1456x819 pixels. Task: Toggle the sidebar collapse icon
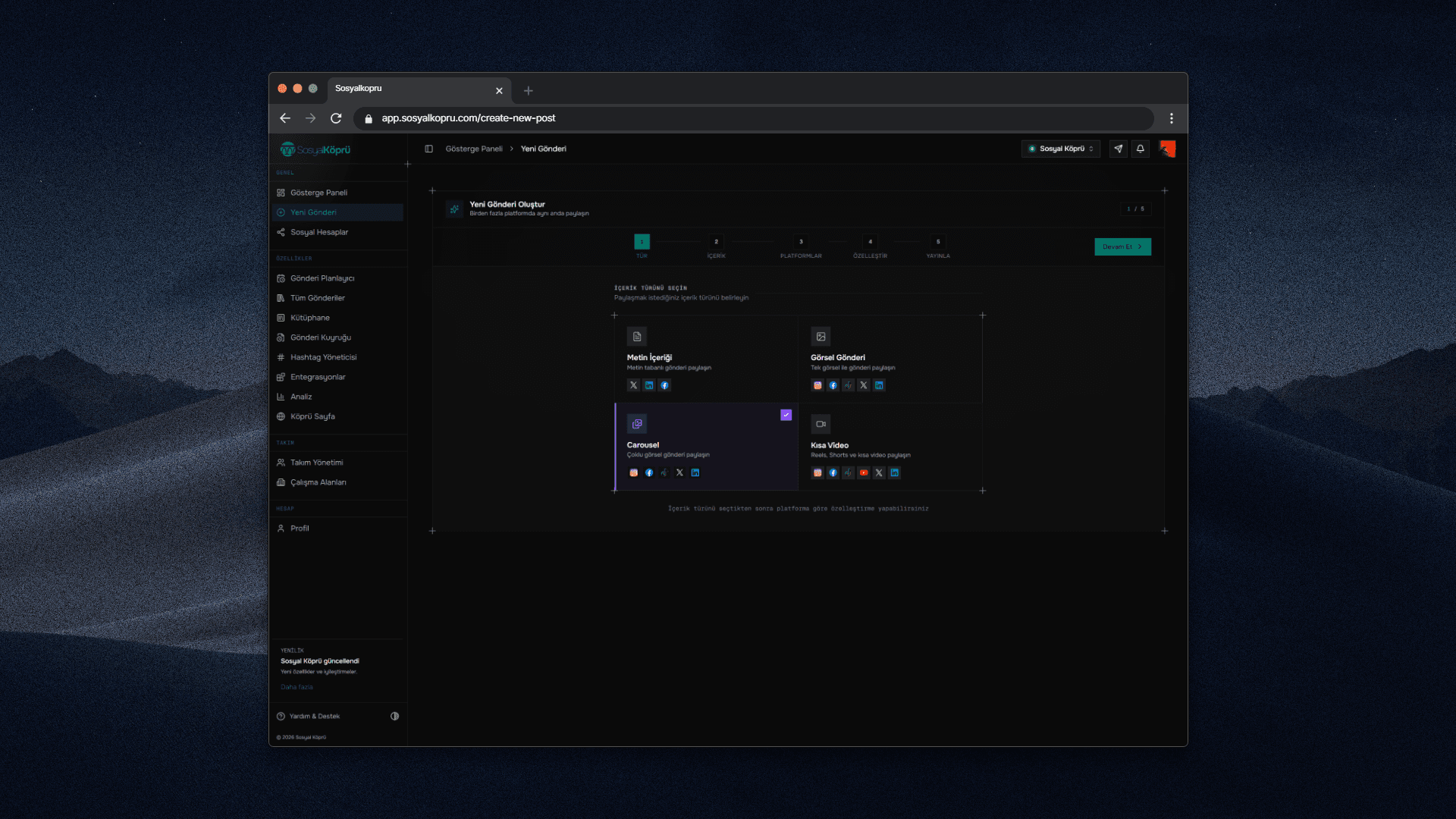(428, 149)
